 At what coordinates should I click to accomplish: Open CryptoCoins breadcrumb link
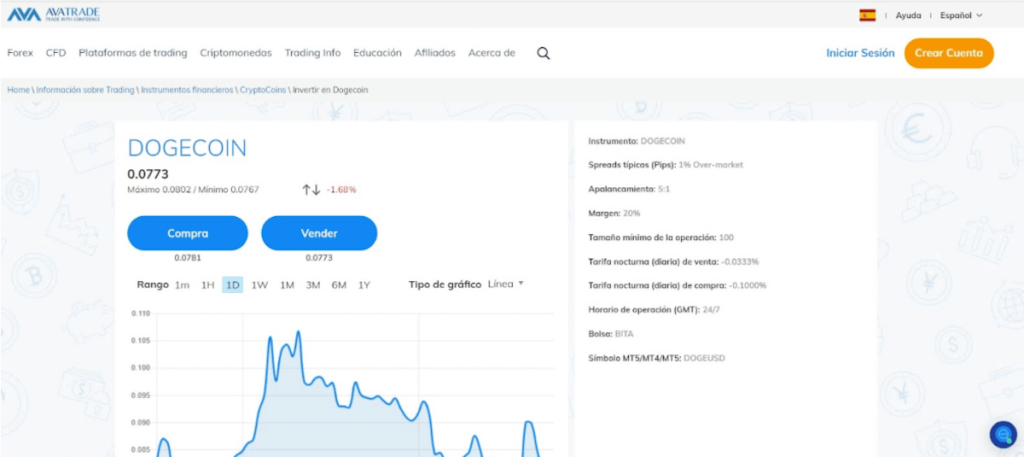[x=263, y=90]
